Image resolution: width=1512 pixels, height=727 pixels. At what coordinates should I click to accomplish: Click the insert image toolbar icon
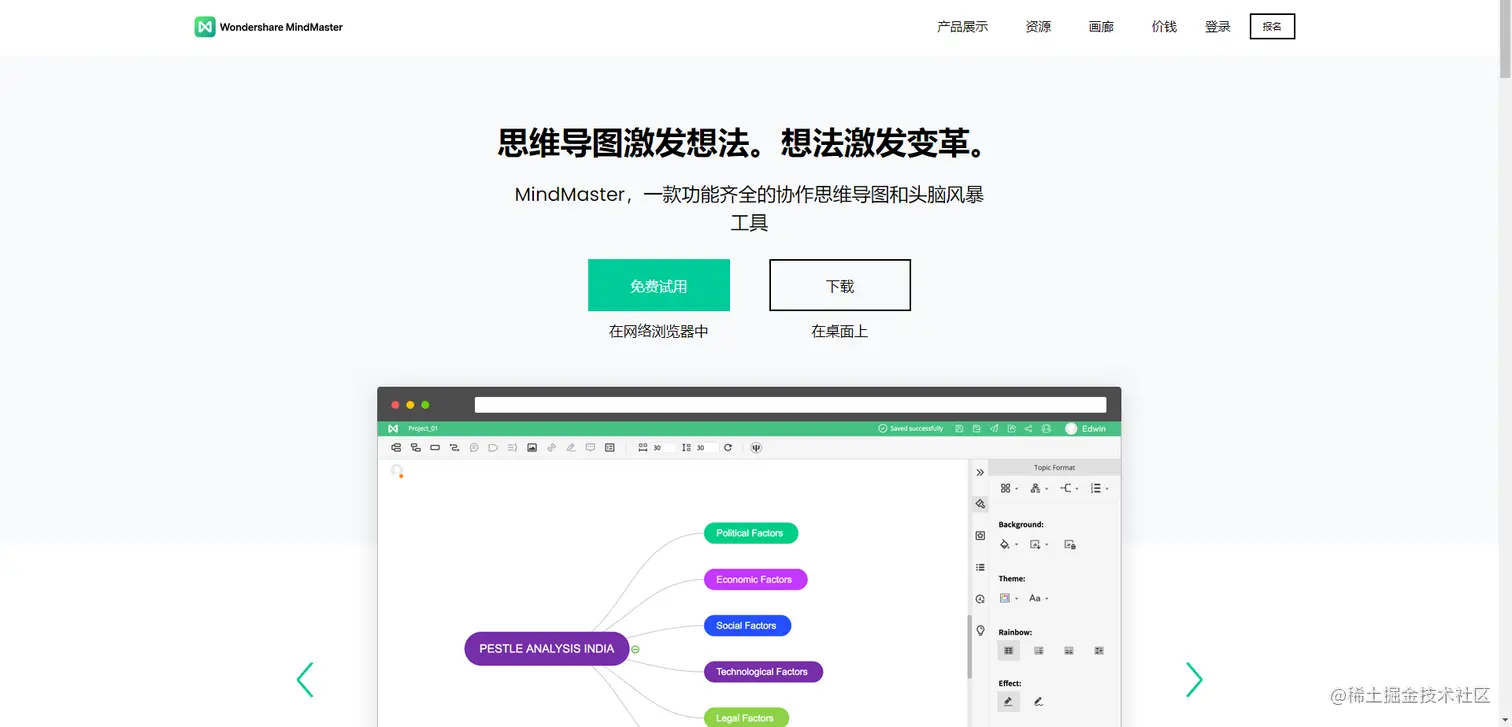point(532,447)
